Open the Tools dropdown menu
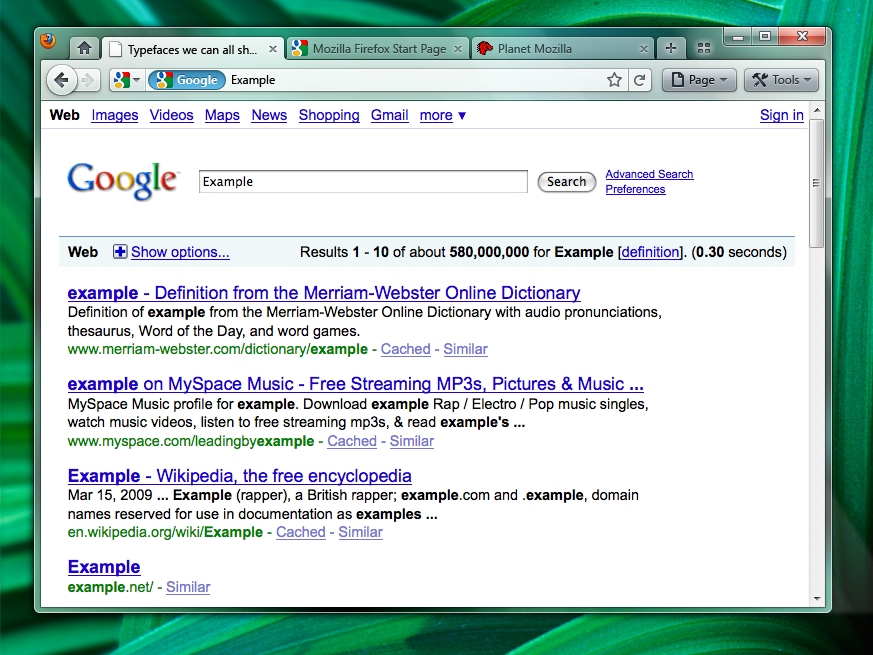 point(781,80)
